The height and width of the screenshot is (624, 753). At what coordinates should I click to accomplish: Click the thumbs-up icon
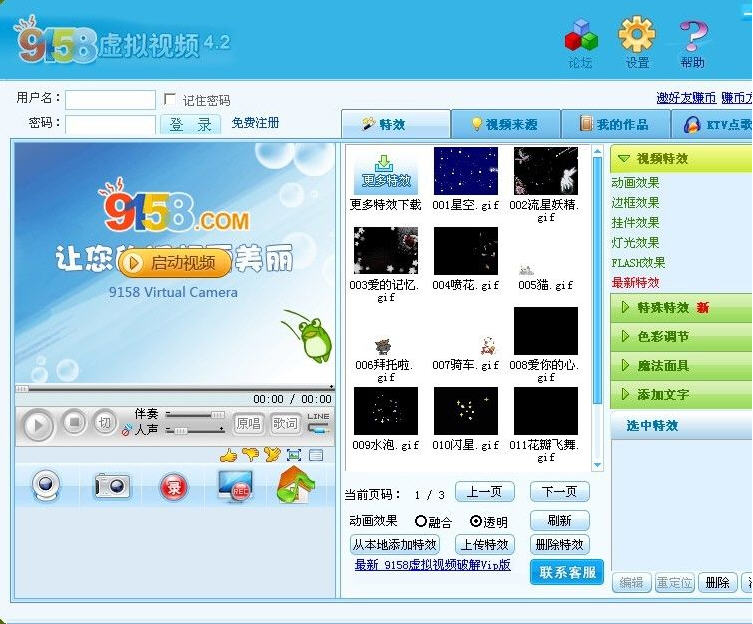coord(228,455)
